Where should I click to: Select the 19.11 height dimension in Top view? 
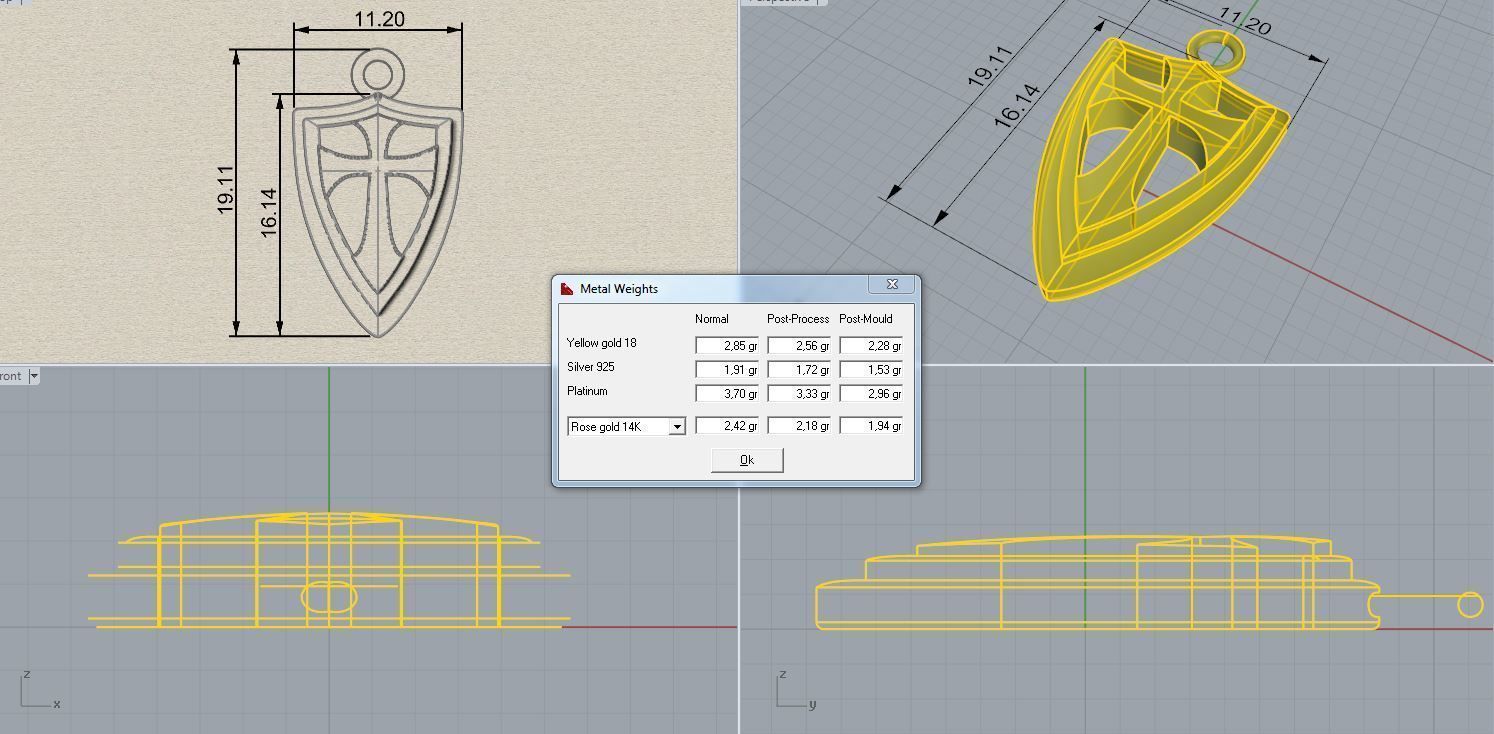225,188
